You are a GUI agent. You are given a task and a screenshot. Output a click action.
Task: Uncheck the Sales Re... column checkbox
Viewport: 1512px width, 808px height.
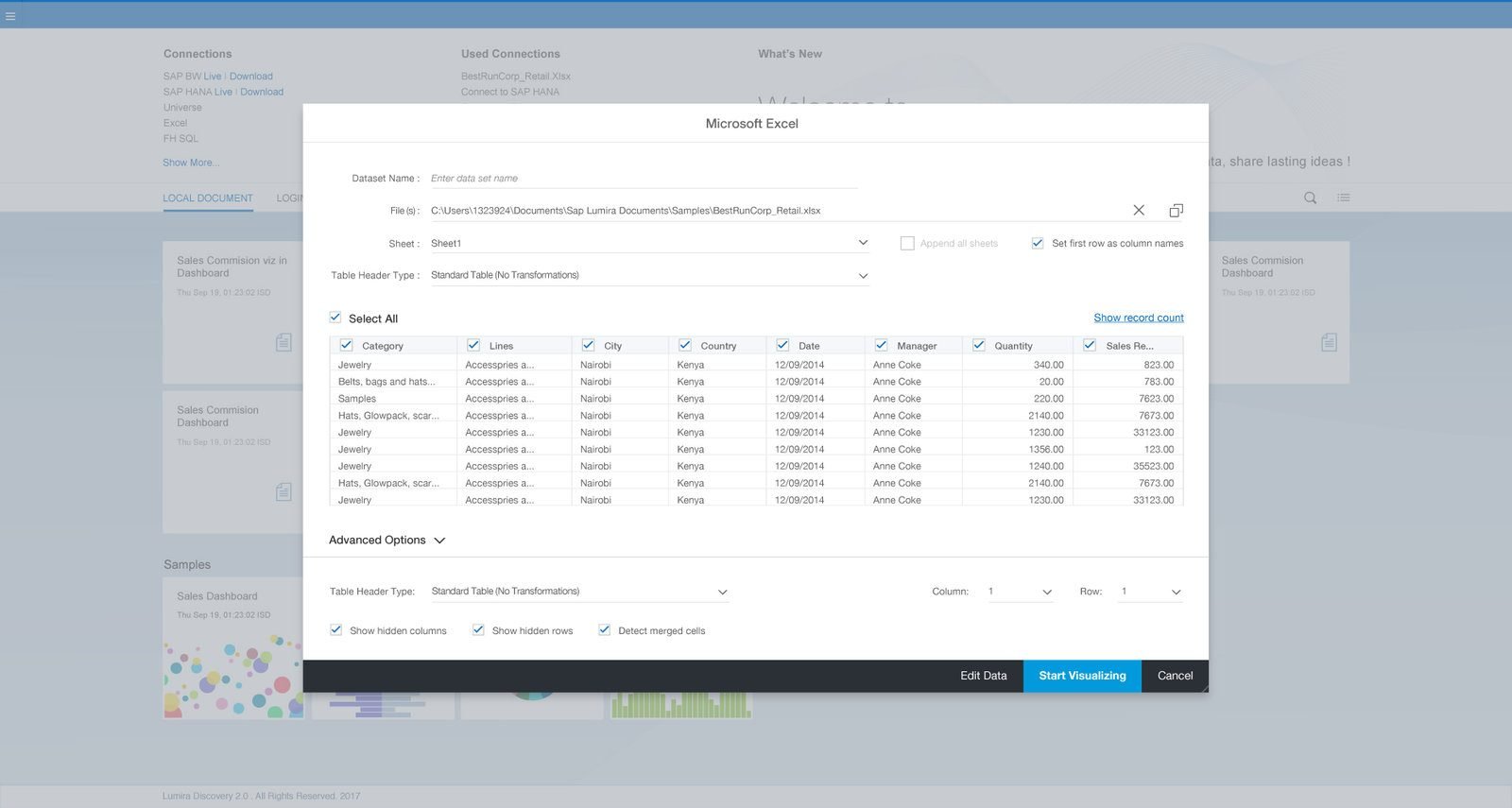1090,345
